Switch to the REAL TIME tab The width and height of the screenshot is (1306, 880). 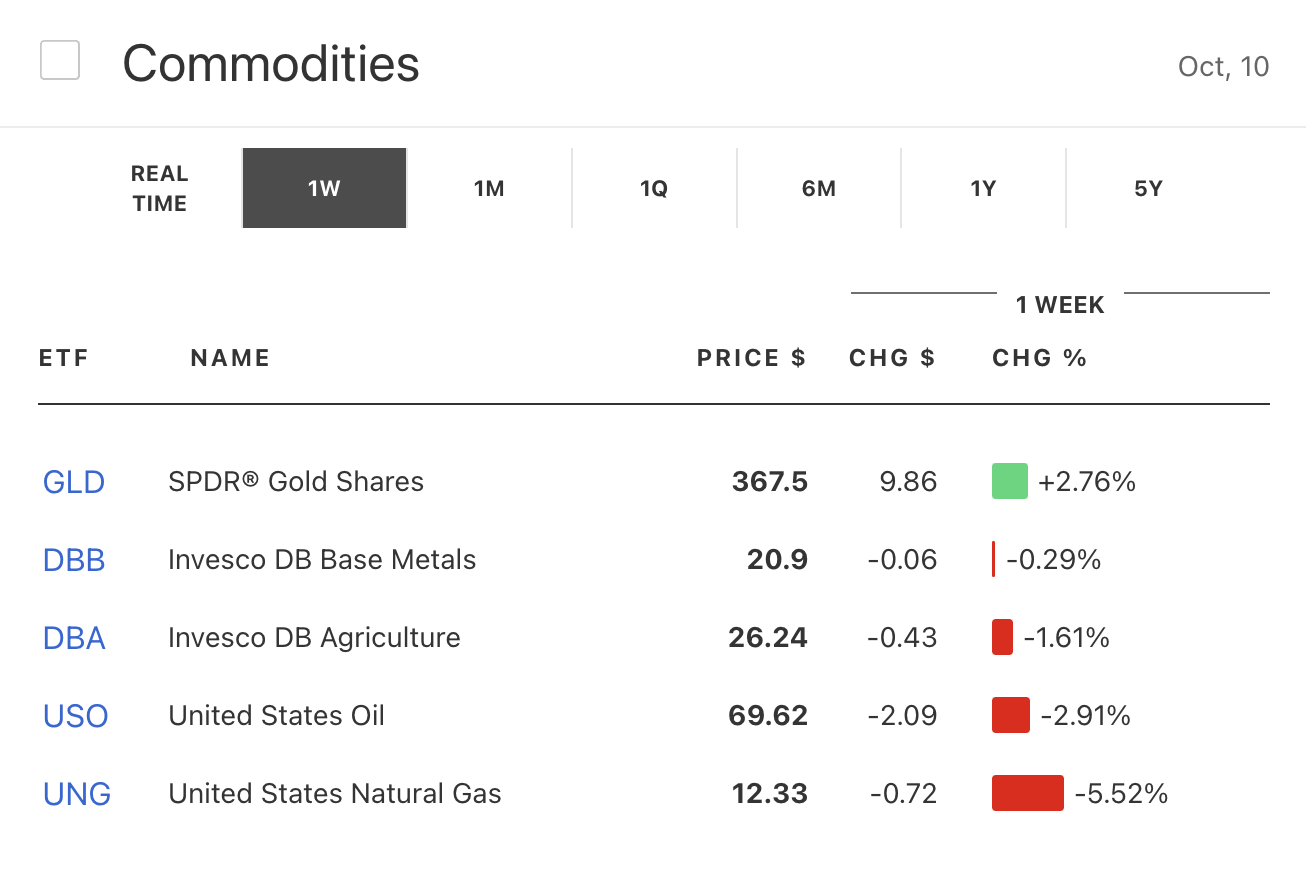click(x=159, y=188)
